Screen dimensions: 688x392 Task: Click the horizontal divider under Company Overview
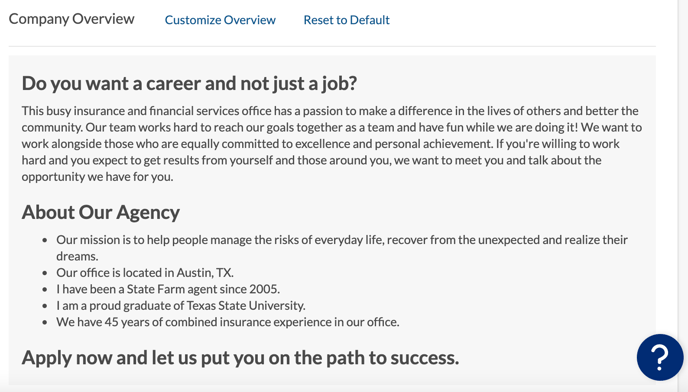(x=332, y=46)
